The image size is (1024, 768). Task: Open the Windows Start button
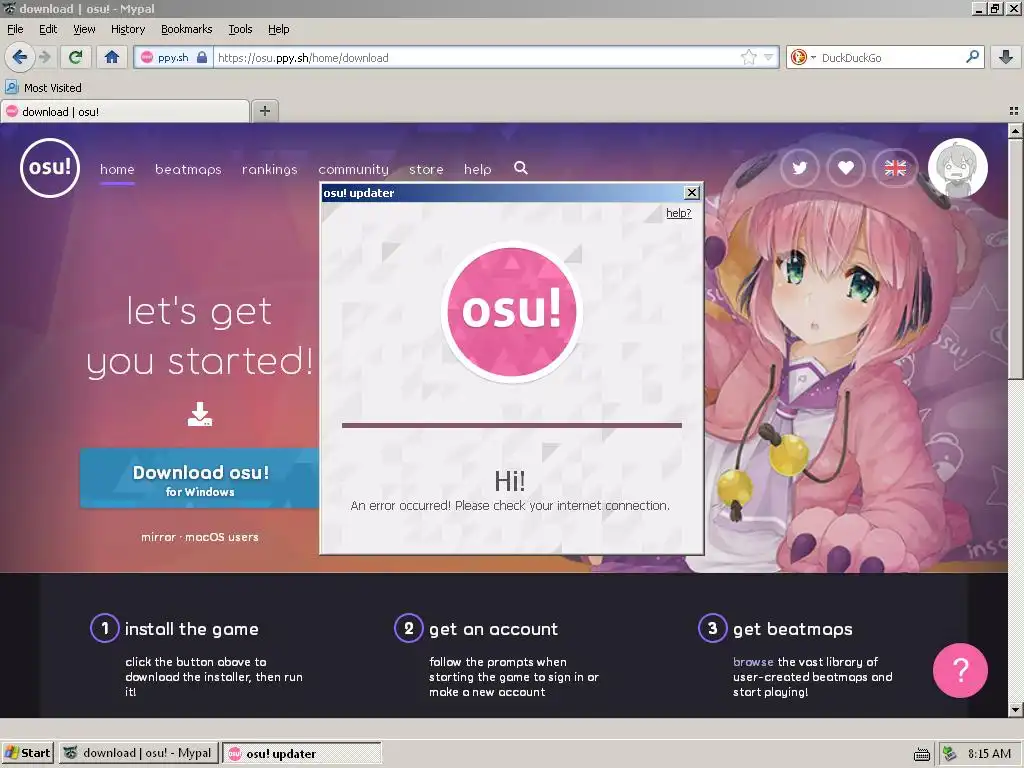pos(27,753)
